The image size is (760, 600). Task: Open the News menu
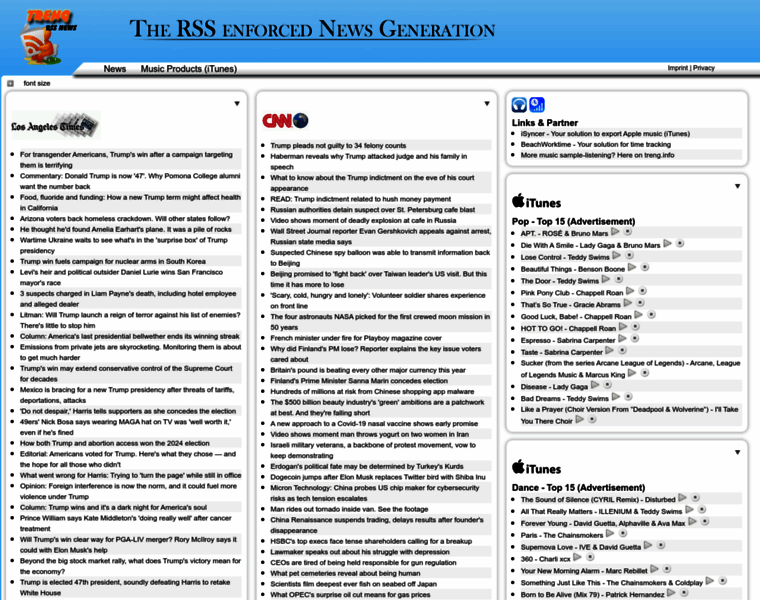click(114, 69)
